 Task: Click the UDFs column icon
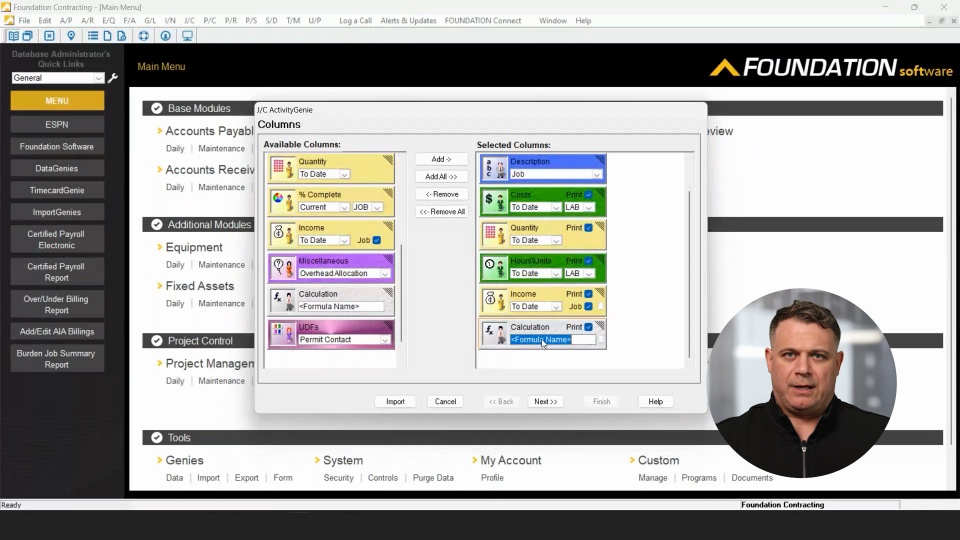282,333
